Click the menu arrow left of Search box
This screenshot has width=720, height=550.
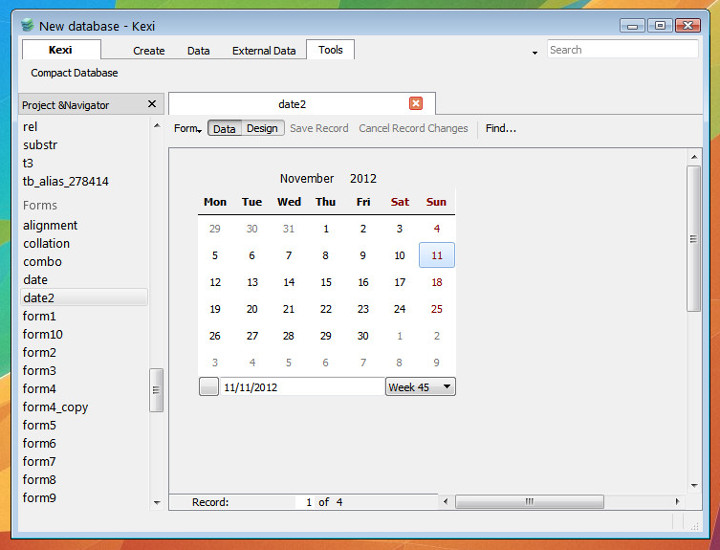click(535, 52)
